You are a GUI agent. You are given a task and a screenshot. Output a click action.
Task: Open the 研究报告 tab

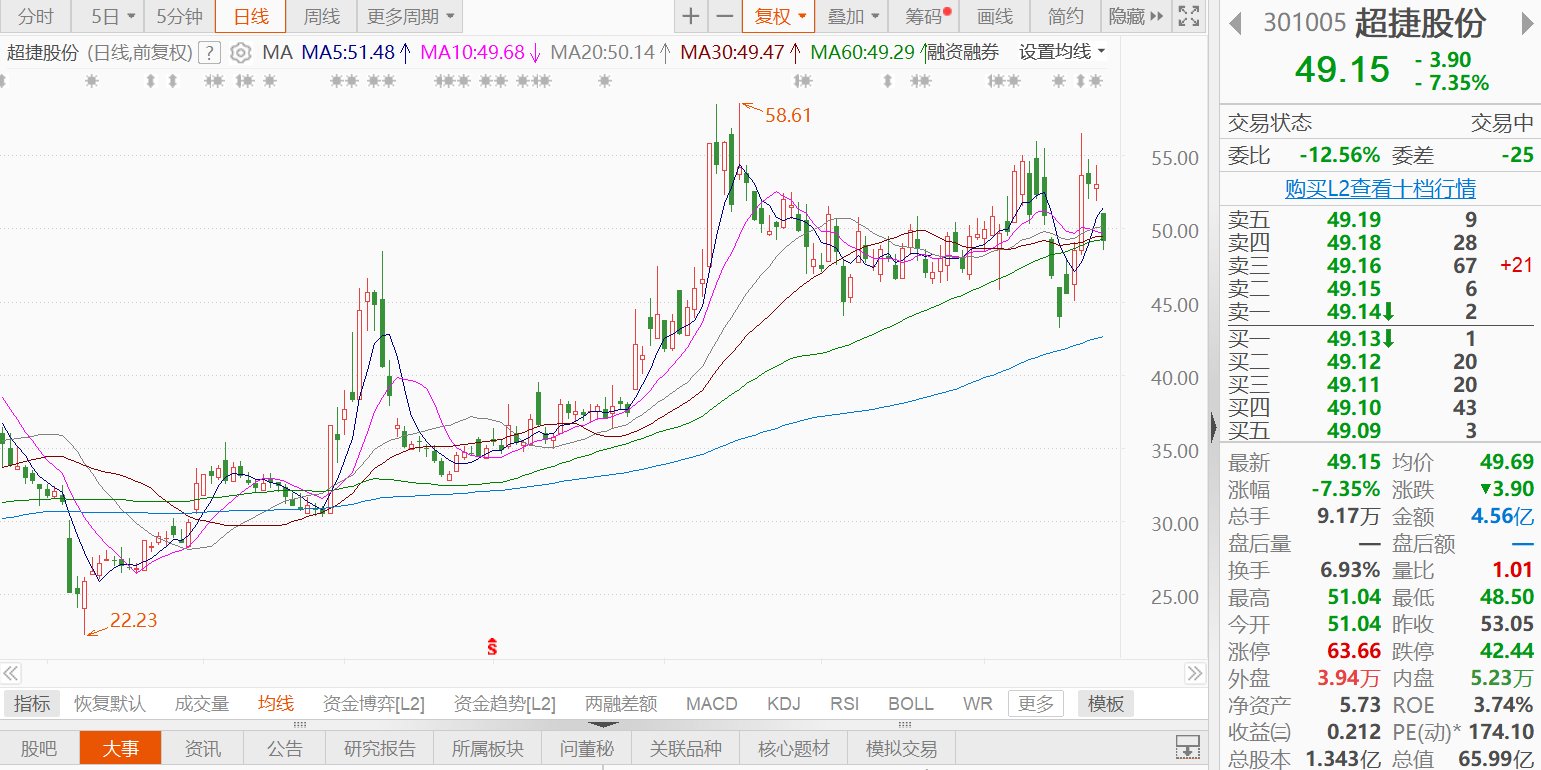tap(380, 748)
